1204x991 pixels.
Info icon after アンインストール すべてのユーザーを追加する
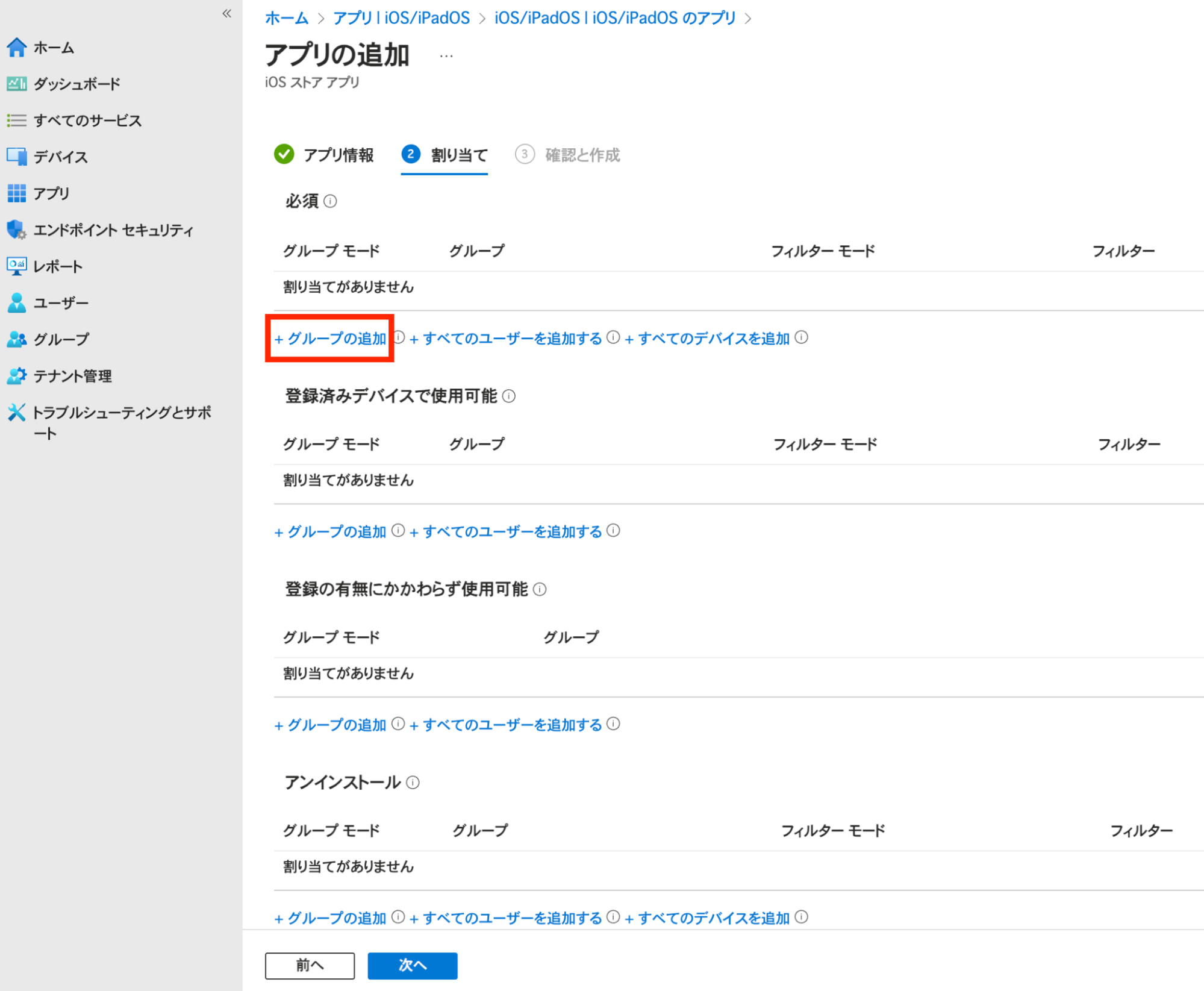(x=613, y=917)
